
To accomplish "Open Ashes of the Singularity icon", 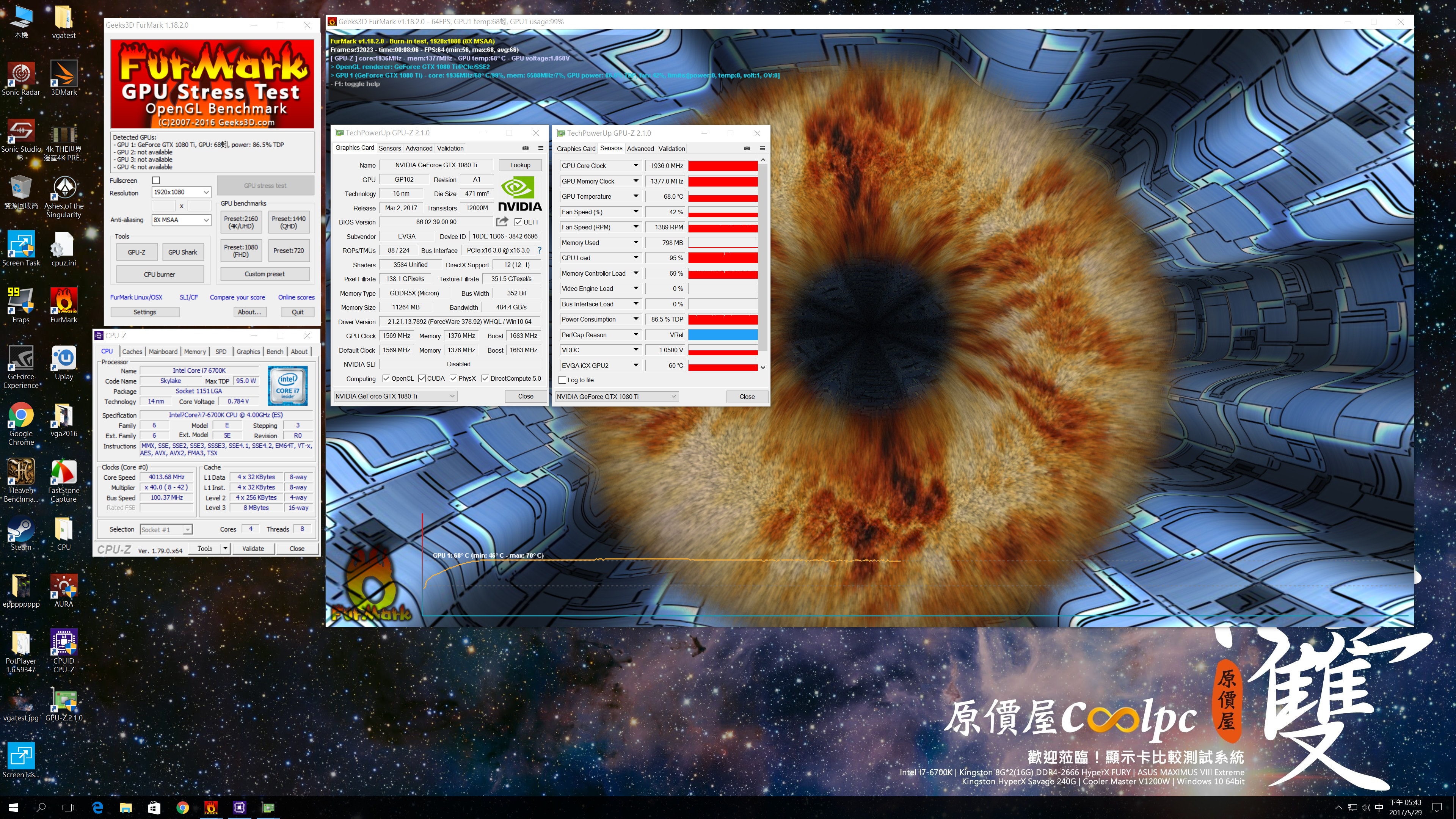I will coord(64,197).
